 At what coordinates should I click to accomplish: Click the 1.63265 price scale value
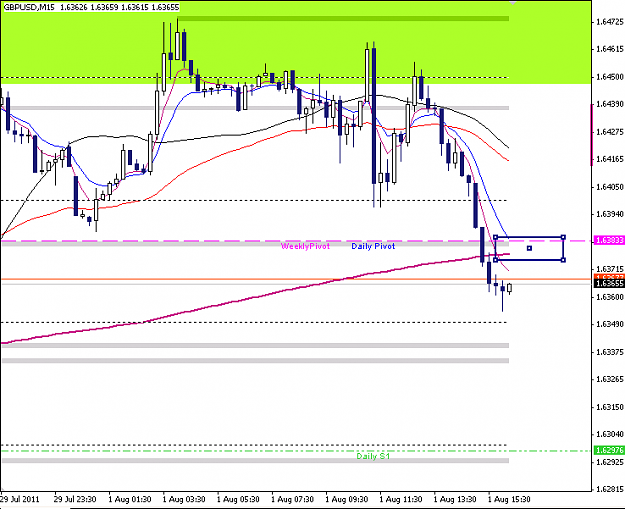point(610,379)
